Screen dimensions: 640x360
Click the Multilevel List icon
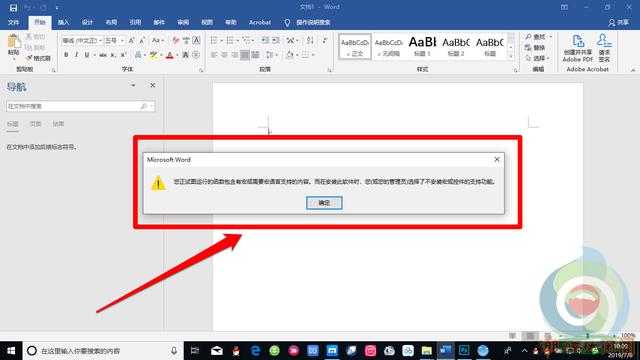[246, 40]
